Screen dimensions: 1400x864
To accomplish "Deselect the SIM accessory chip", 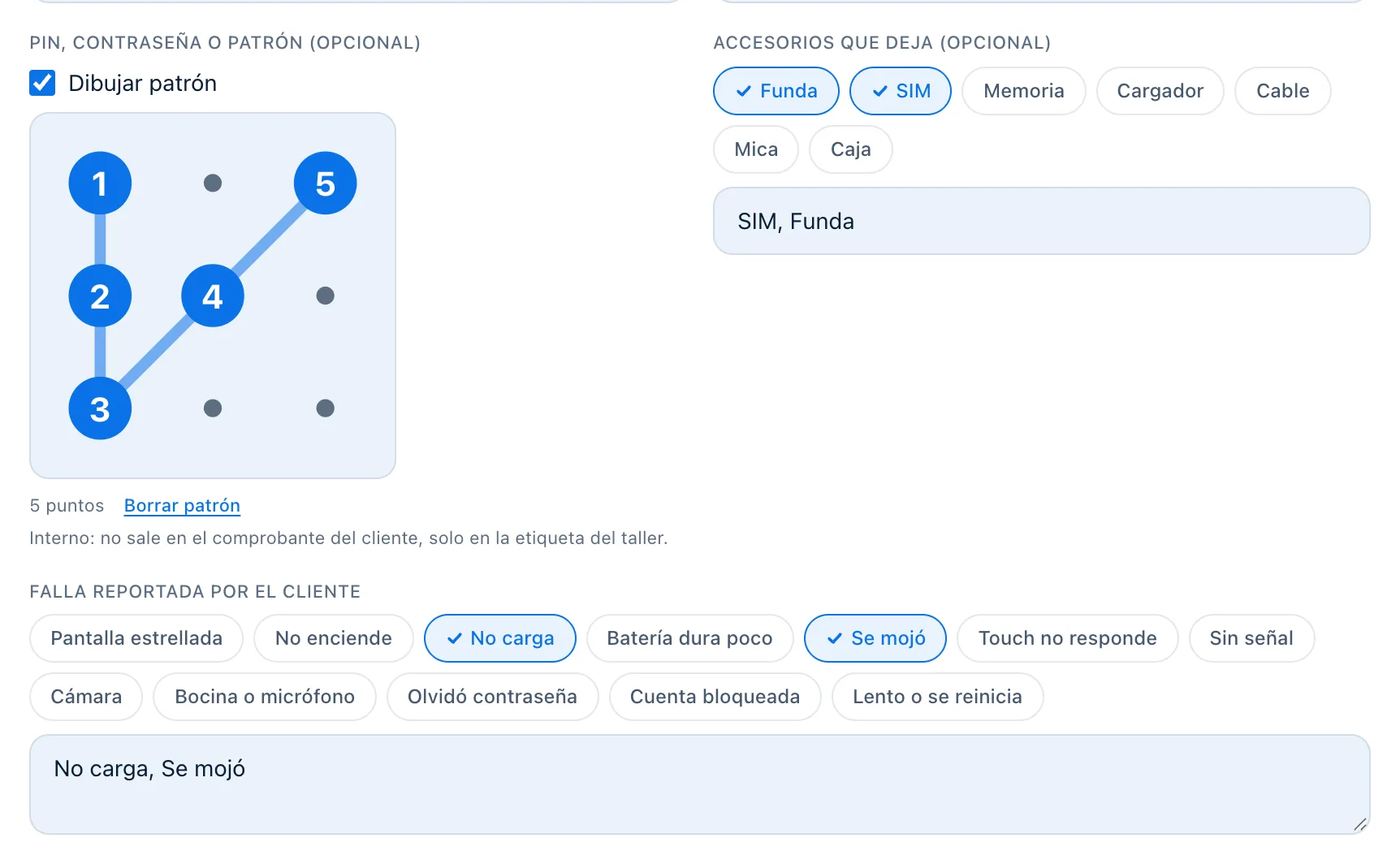I will (901, 91).
